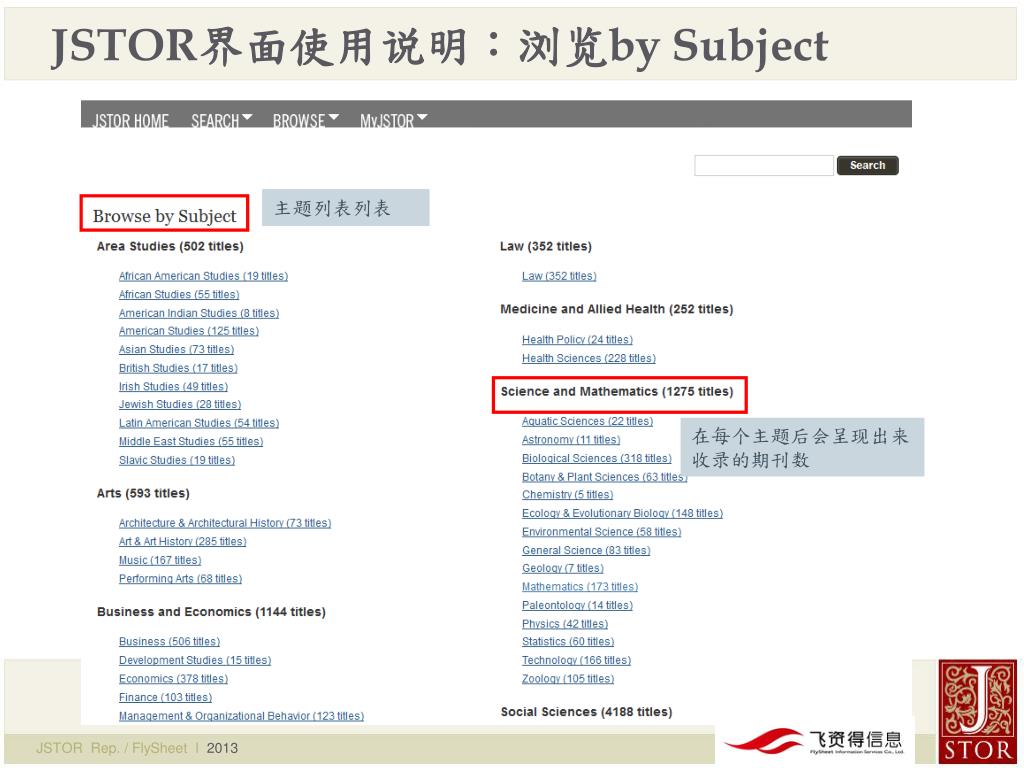Open Paleontology (14 titles) link

pos(577,605)
